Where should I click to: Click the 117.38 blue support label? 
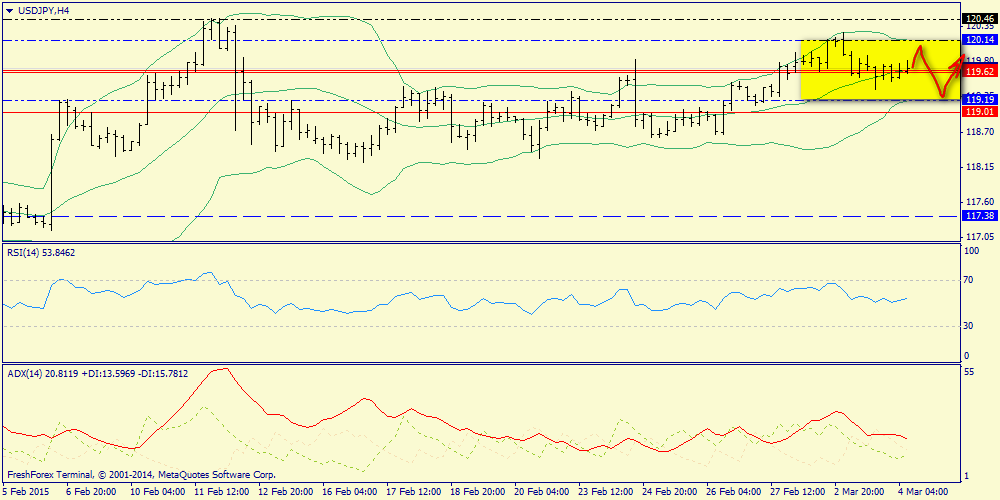[x=978, y=216]
